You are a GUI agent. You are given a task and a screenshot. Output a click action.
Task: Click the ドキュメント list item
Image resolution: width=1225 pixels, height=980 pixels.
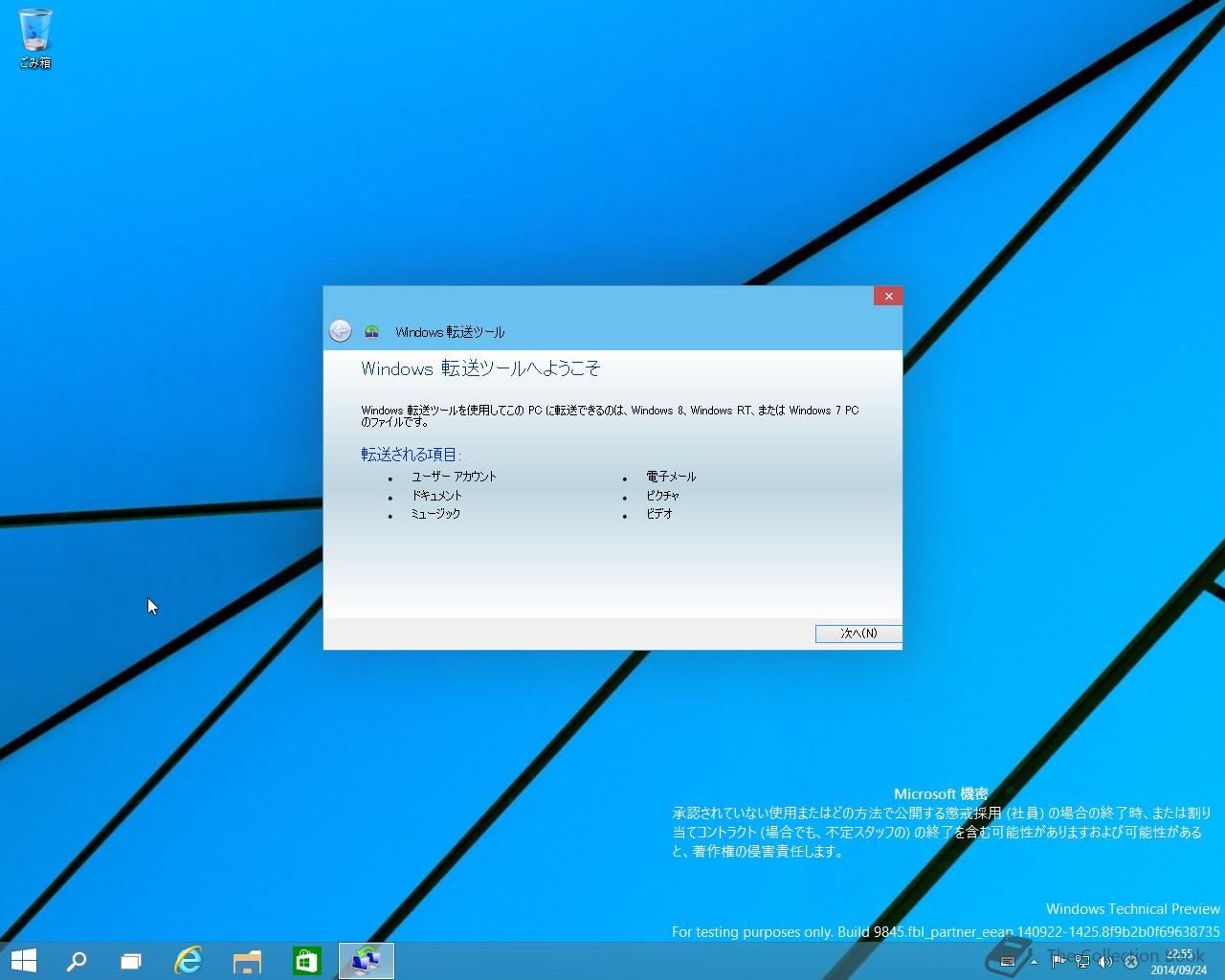(436, 496)
